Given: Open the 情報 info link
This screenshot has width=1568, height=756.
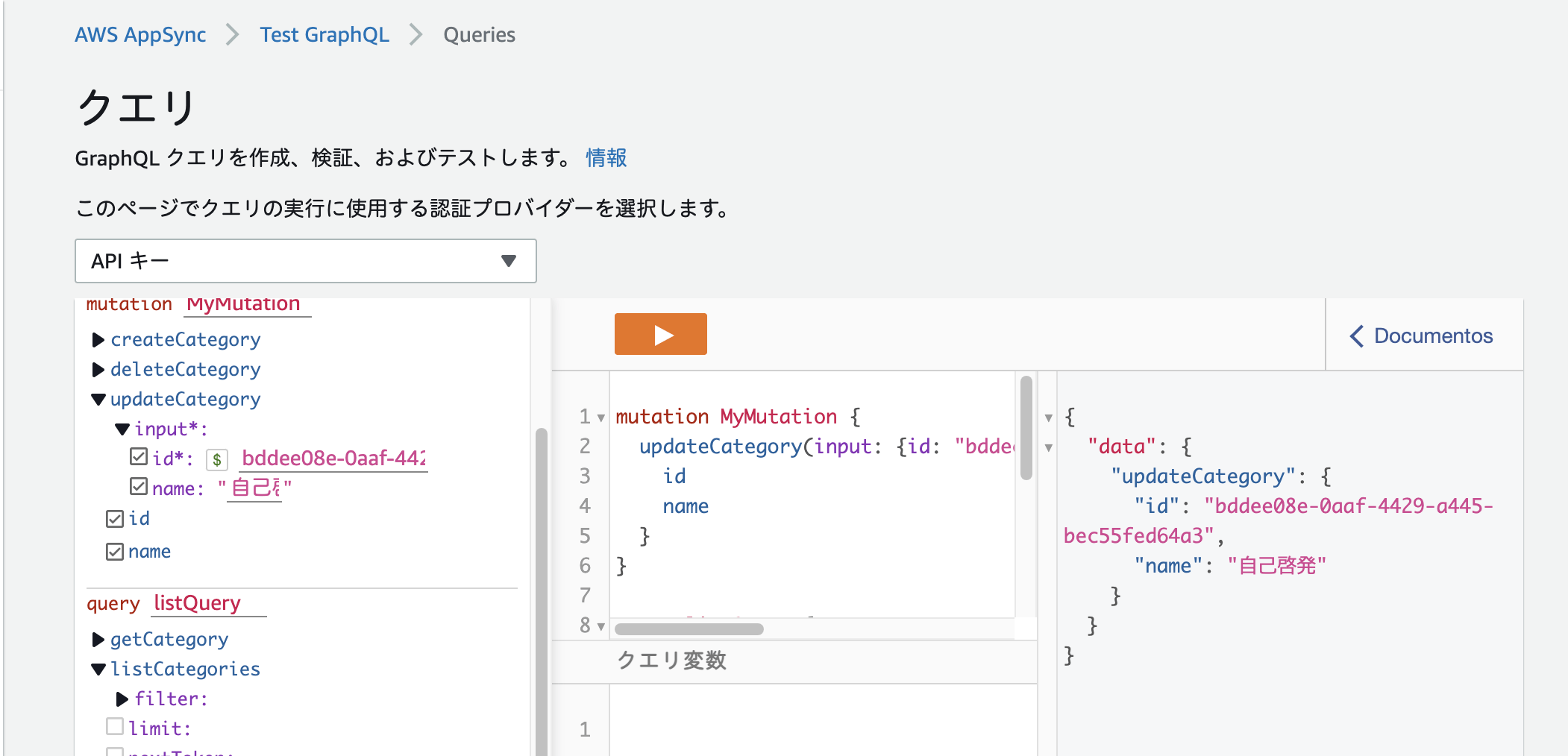Looking at the screenshot, I should click(x=606, y=158).
